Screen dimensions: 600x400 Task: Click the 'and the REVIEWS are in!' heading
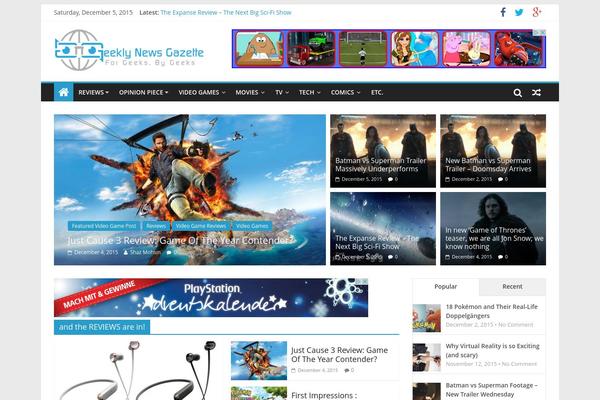(x=102, y=327)
